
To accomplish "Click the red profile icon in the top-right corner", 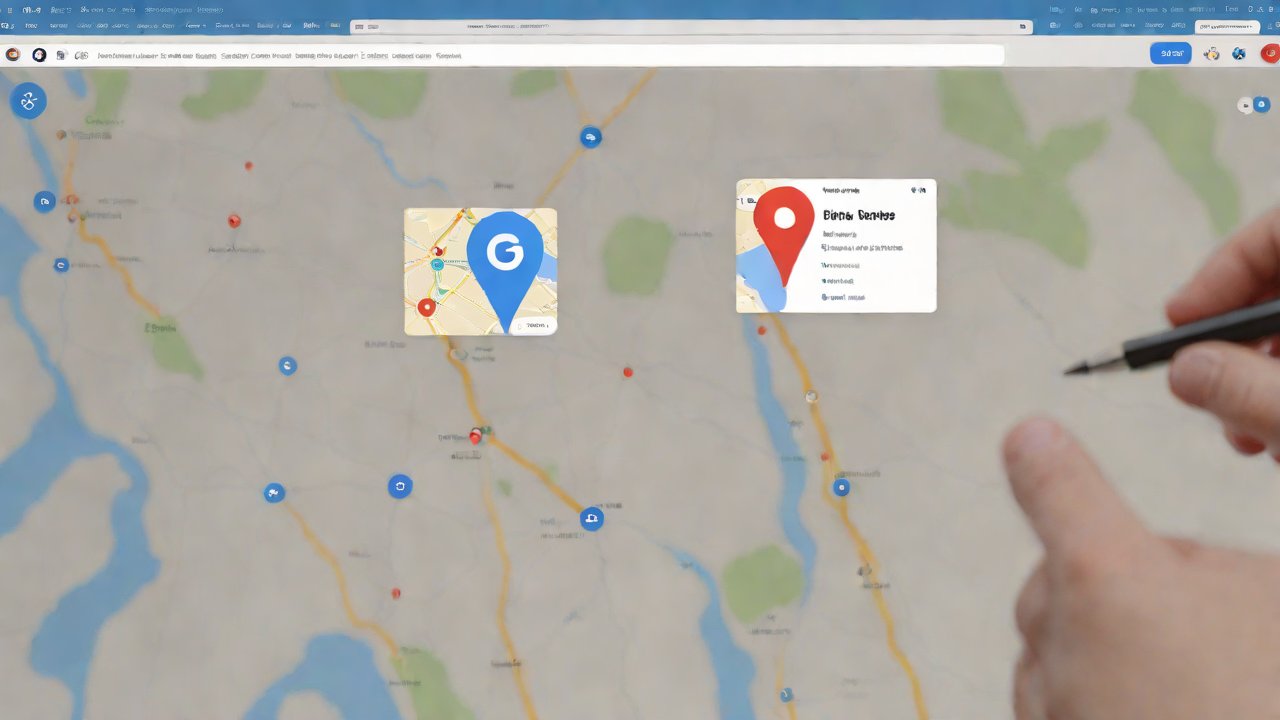I will (1270, 54).
